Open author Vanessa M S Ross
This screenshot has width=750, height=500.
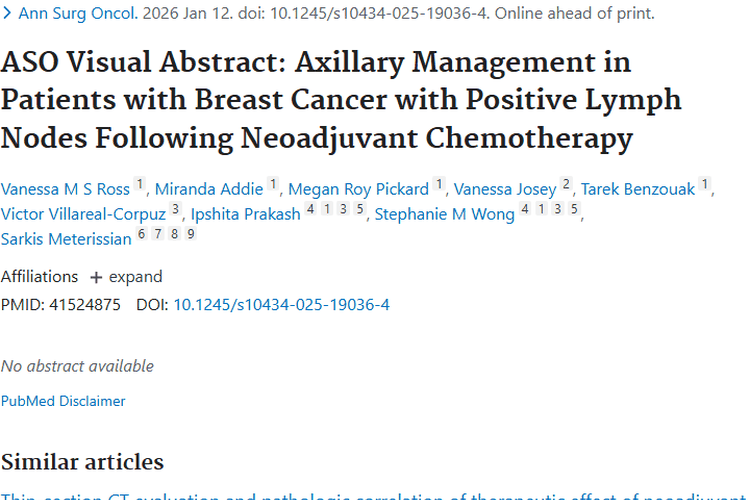[66, 189]
